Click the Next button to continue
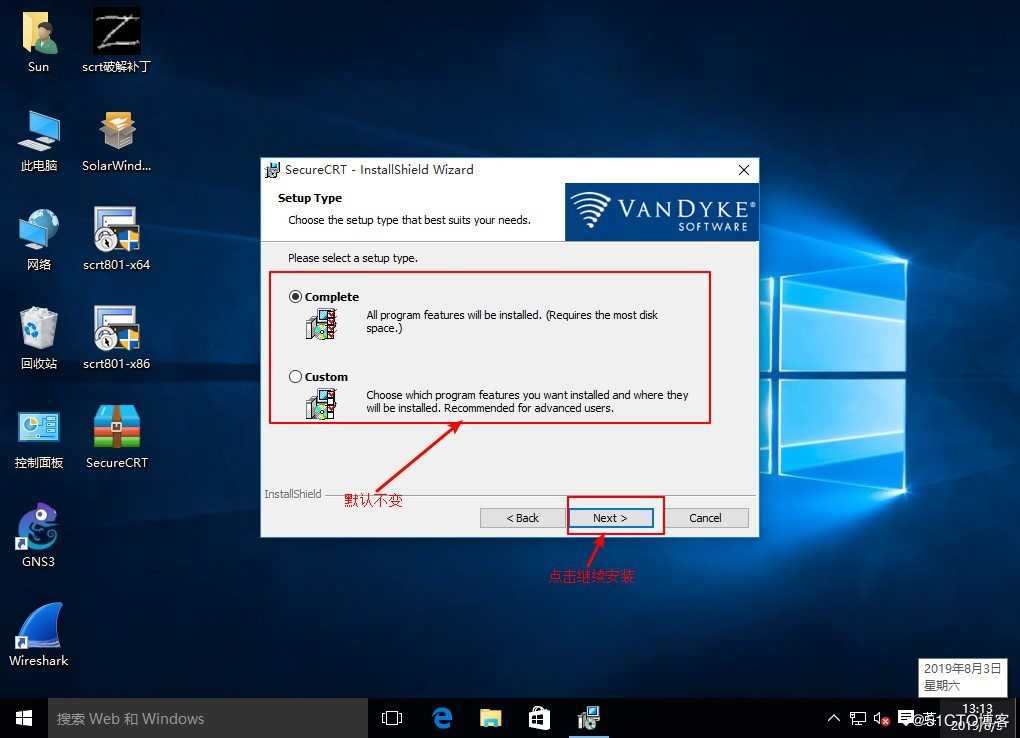 pyautogui.click(x=610, y=518)
